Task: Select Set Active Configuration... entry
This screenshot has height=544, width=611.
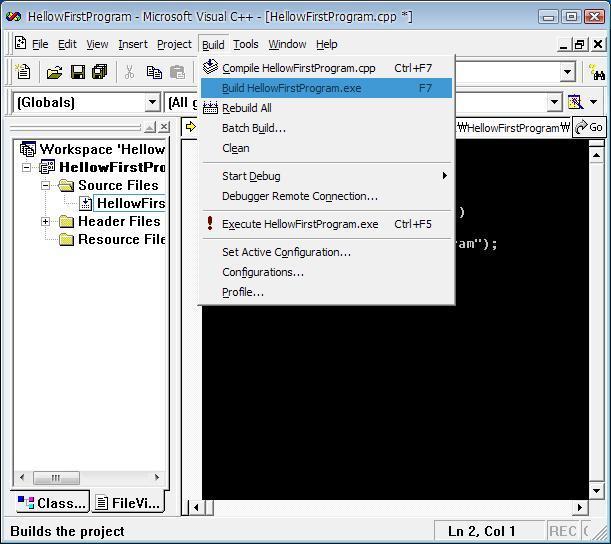Action: pyautogui.click(x=326, y=252)
